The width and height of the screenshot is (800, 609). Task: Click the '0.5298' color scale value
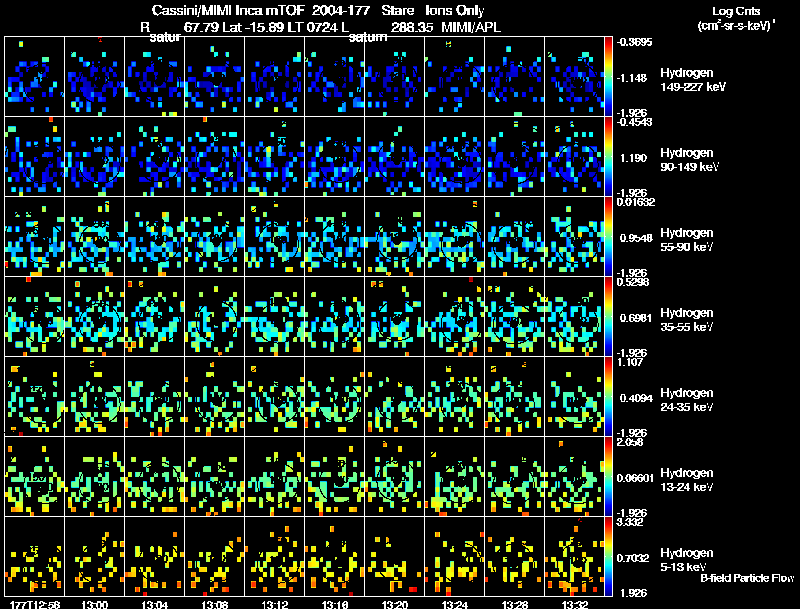point(633,282)
